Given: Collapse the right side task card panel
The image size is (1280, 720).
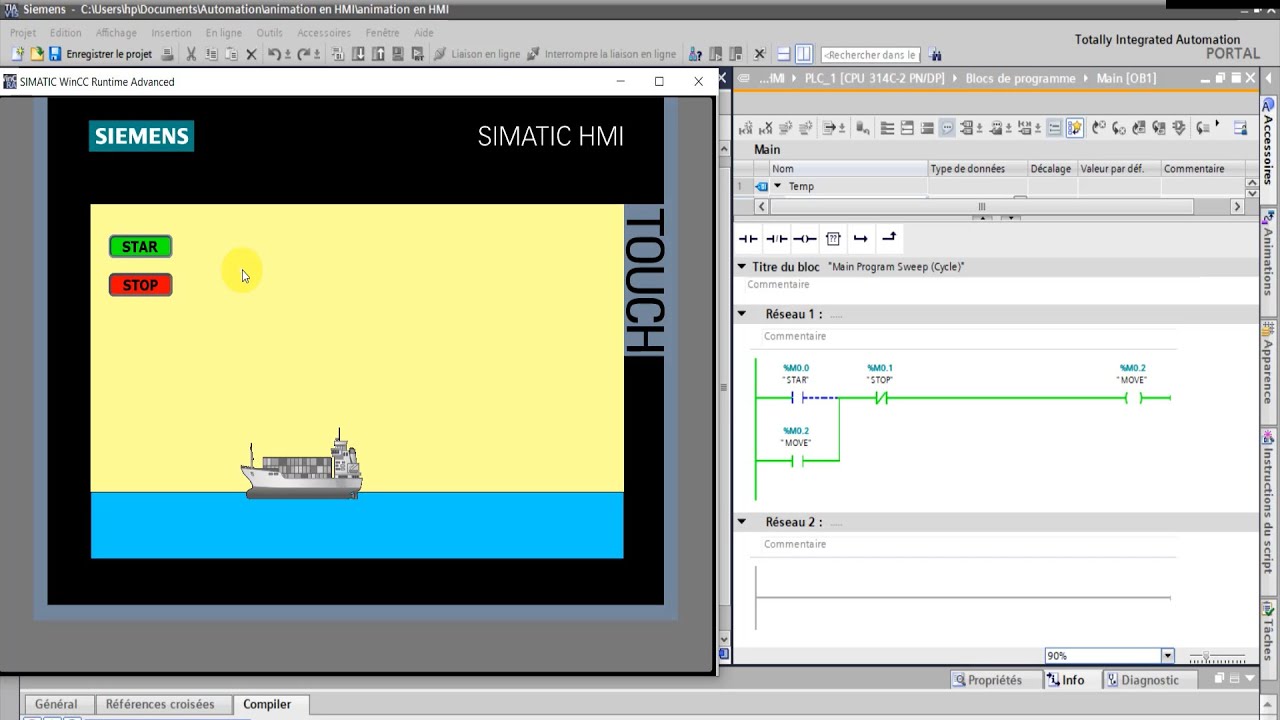Looking at the screenshot, I should coord(1268,77).
